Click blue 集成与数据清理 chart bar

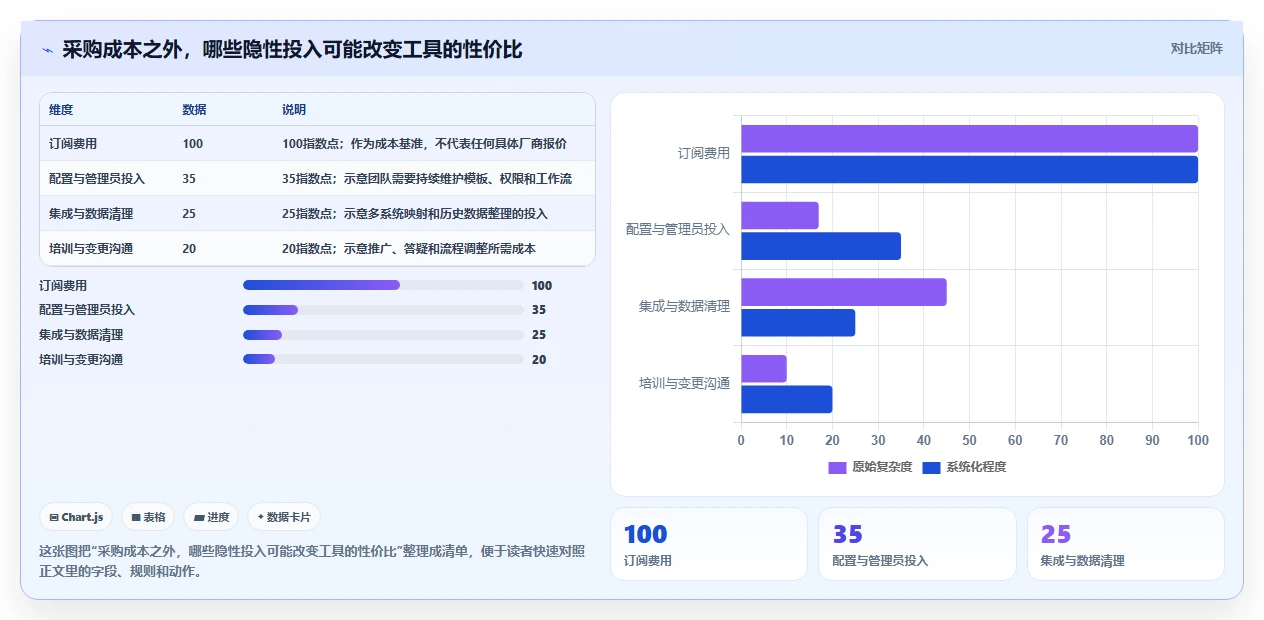[x=798, y=323]
